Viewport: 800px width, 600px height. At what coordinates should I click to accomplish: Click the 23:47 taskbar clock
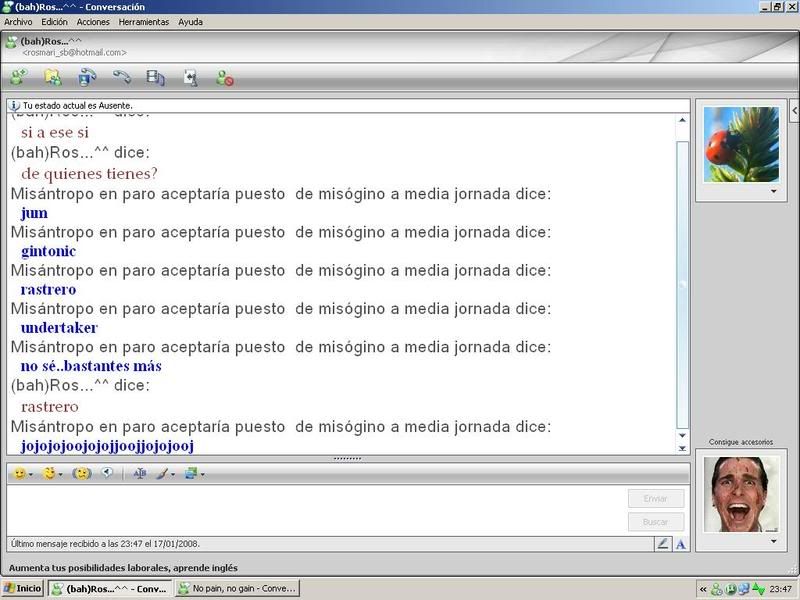tap(781, 589)
